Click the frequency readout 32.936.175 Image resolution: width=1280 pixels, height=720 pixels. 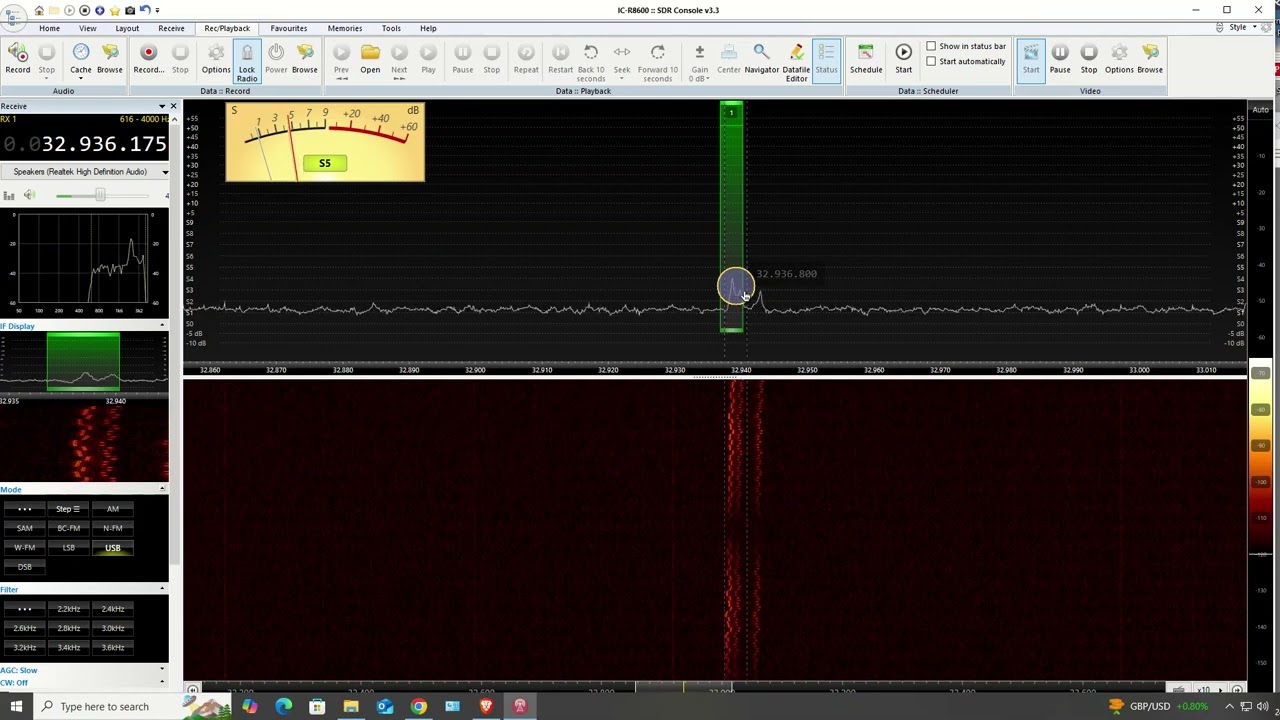[x=104, y=144]
